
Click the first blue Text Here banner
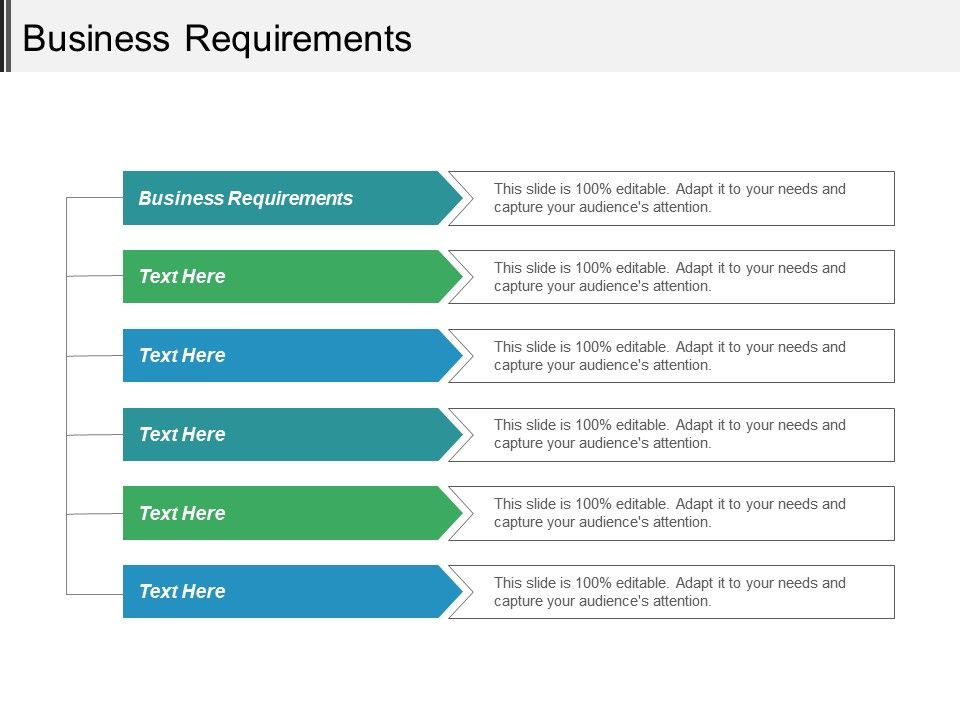click(280, 355)
